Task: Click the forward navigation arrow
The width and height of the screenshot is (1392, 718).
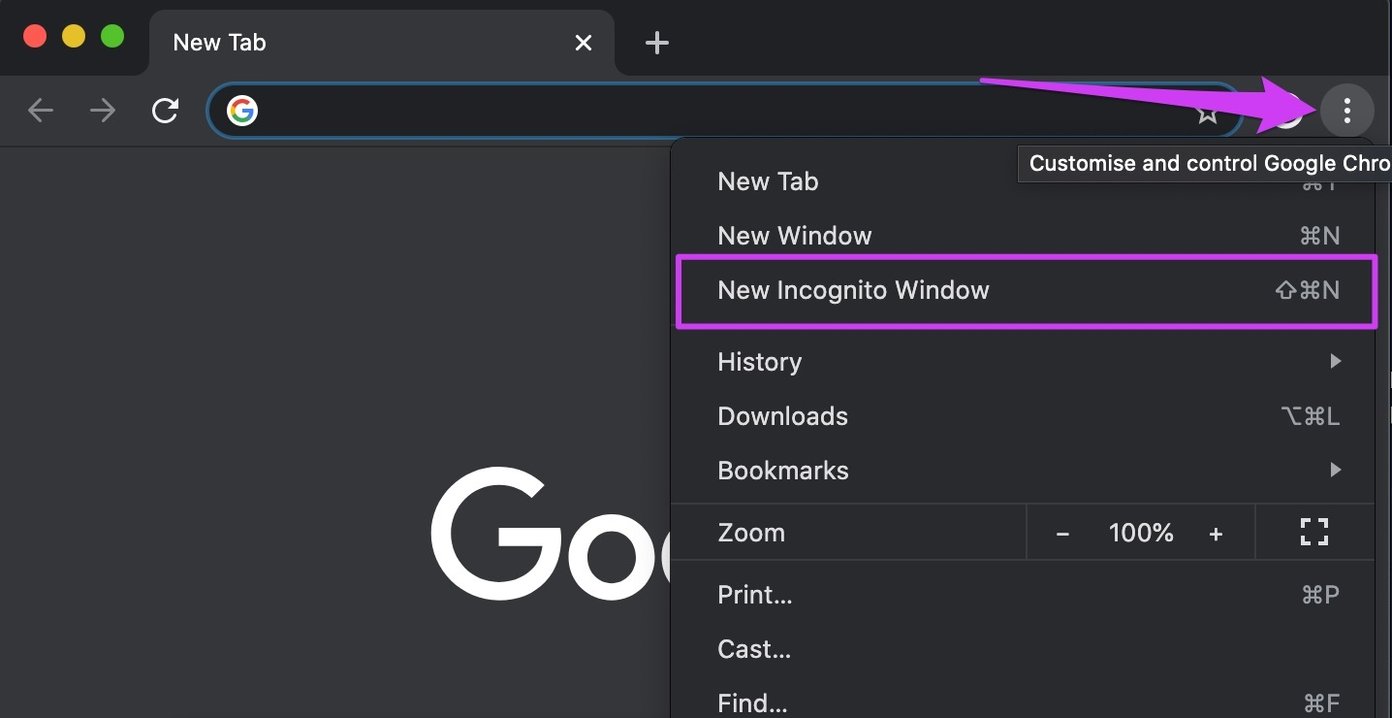Action: (x=102, y=110)
